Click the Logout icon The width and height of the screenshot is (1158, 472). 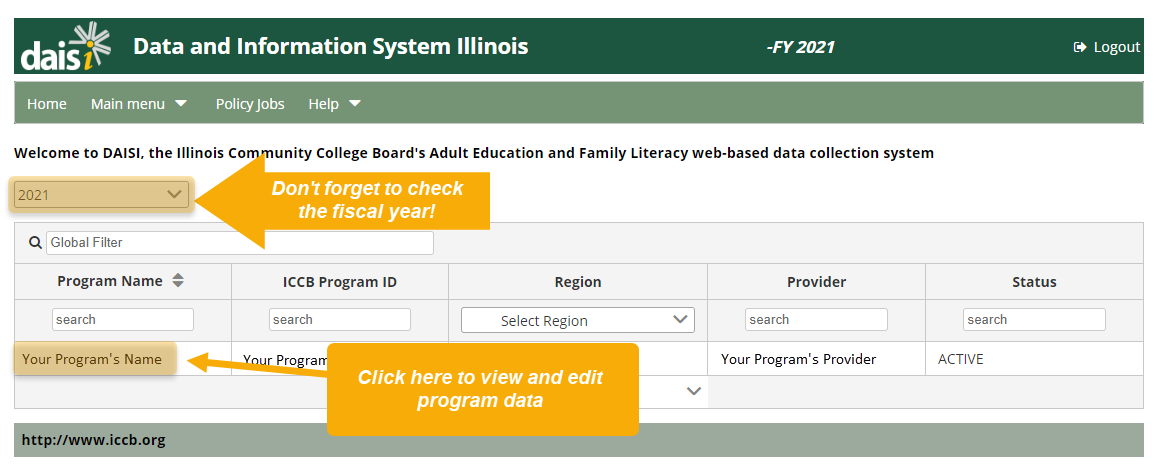pos(1079,47)
